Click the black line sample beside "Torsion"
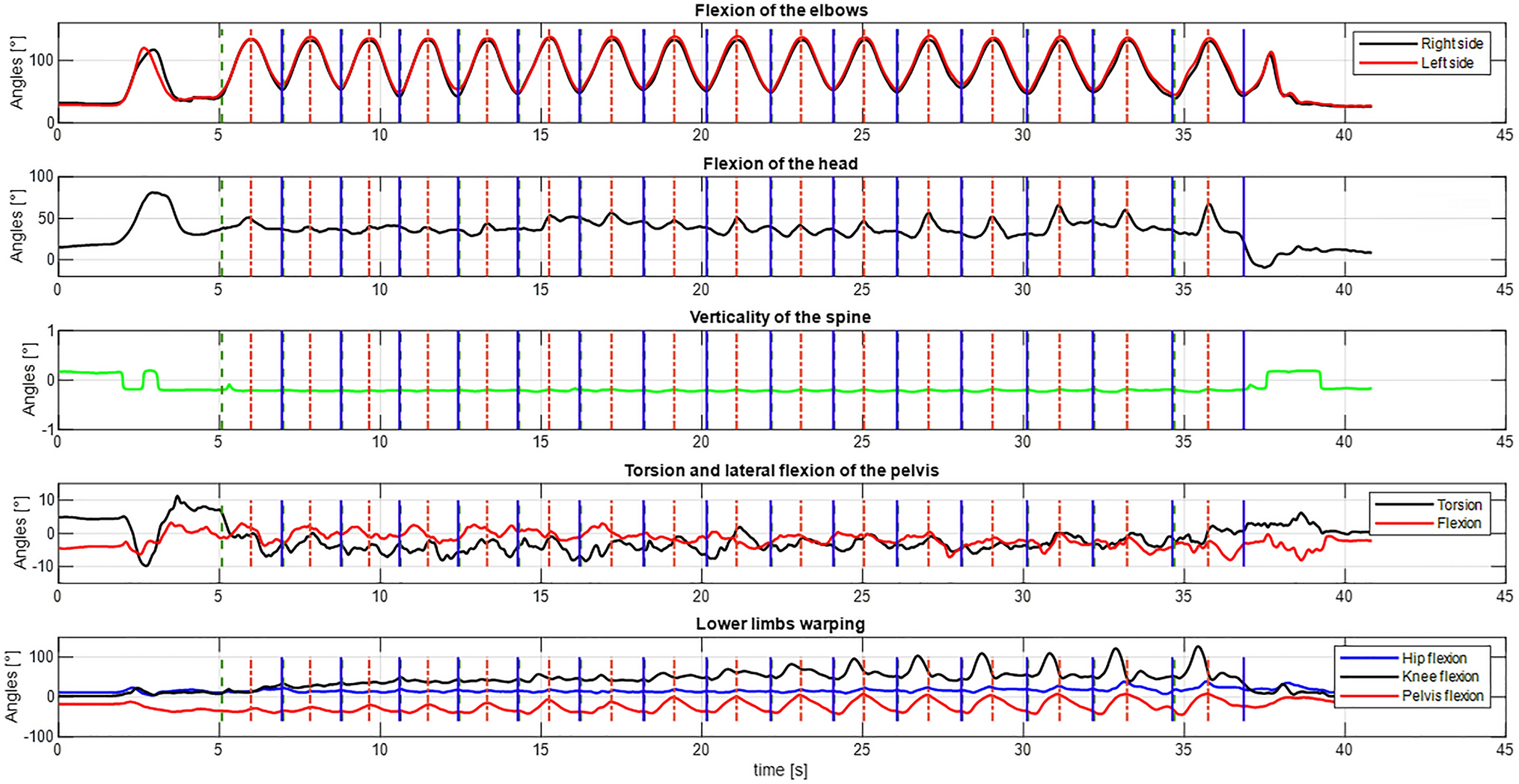Image resolution: width=1519 pixels, height=784 pixels. [1404, 504]
